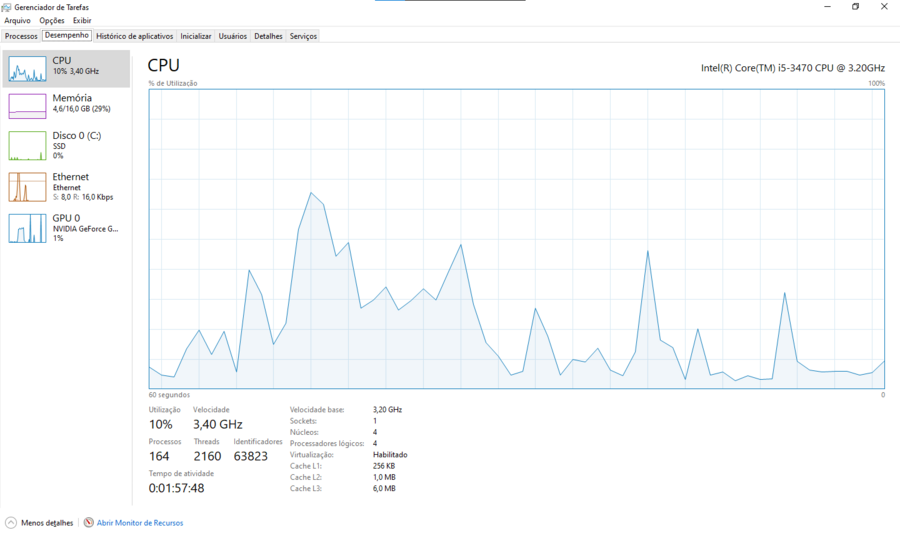Select the CPU mini graph thumbnail
Image resolution: width=900 pixels, height=538 pixels.
pos(27,68)
